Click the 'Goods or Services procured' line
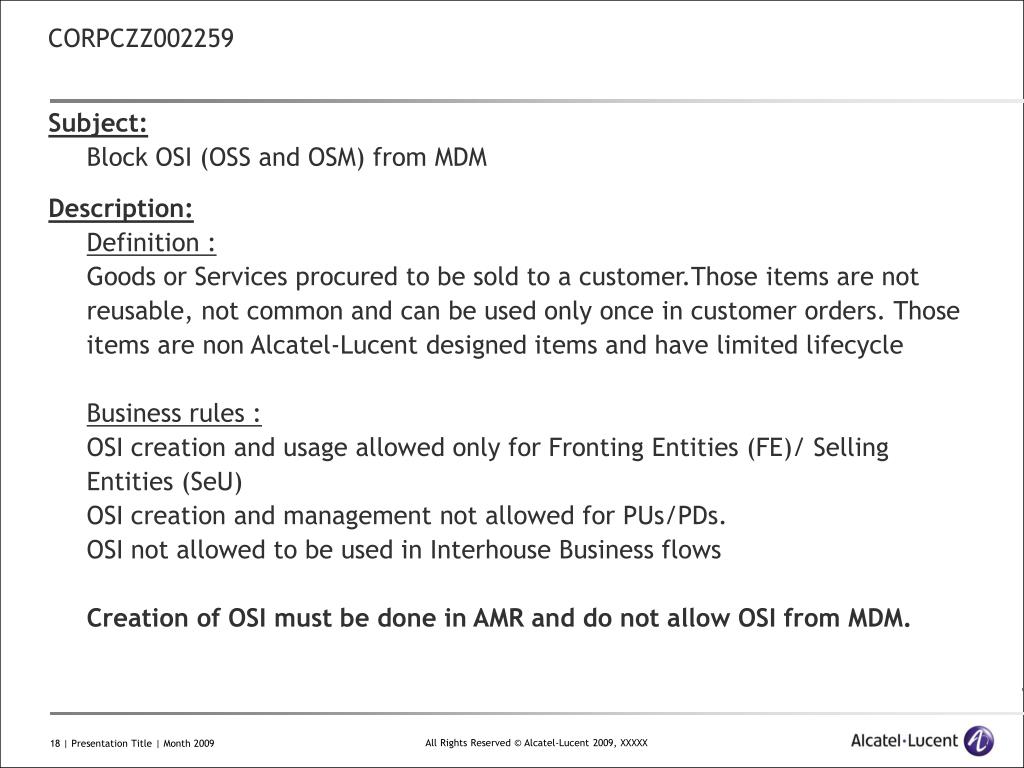This screenshot has width=1024, height=768. click(x=502, y=277)
